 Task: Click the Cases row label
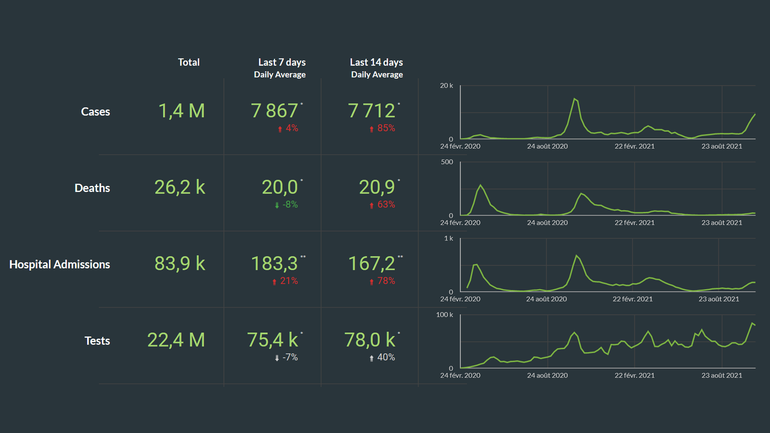tap(95, 112)
